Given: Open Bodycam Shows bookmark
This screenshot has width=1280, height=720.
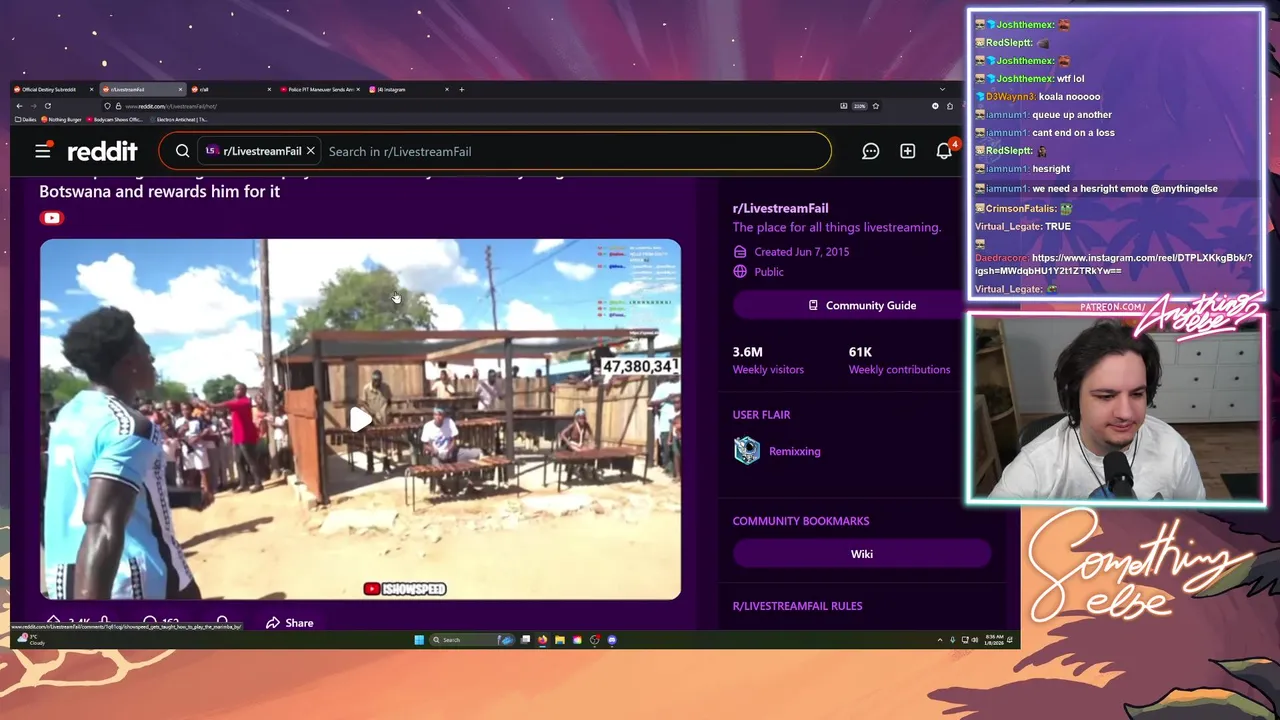Looking at the screenshot, I should [x=115, y=119].
